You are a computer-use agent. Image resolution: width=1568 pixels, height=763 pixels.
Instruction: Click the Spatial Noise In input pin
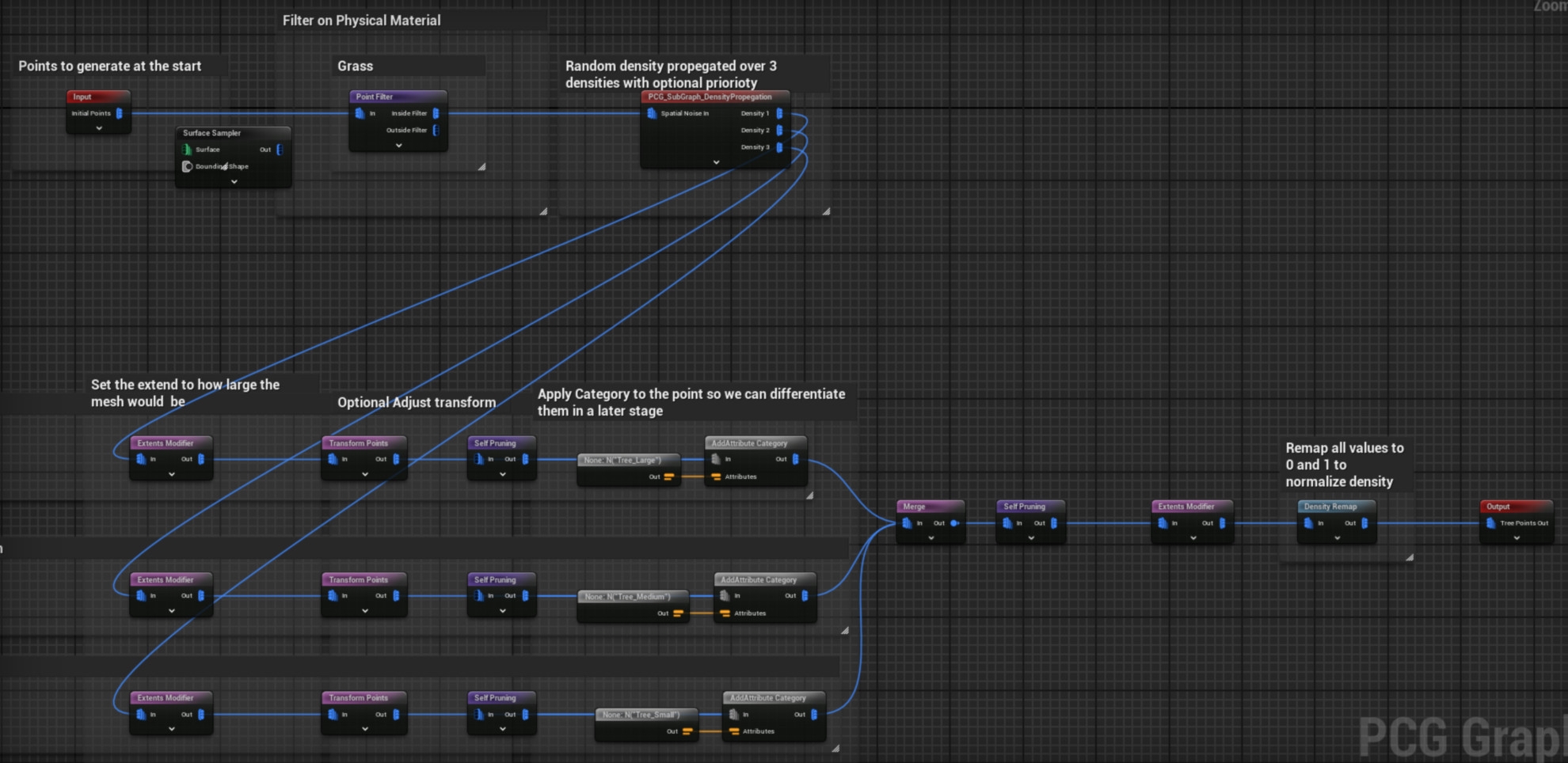[652, 113]
